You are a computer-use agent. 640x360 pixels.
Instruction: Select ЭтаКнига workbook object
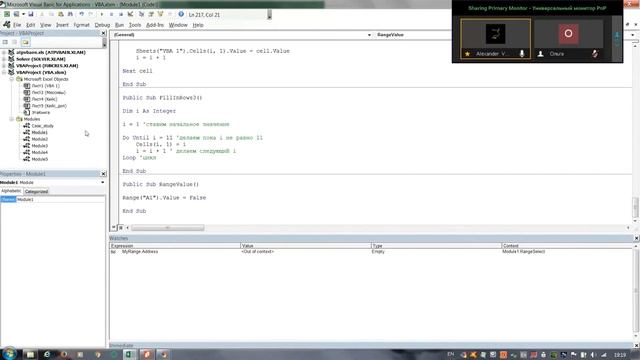[x=40, y=112]
